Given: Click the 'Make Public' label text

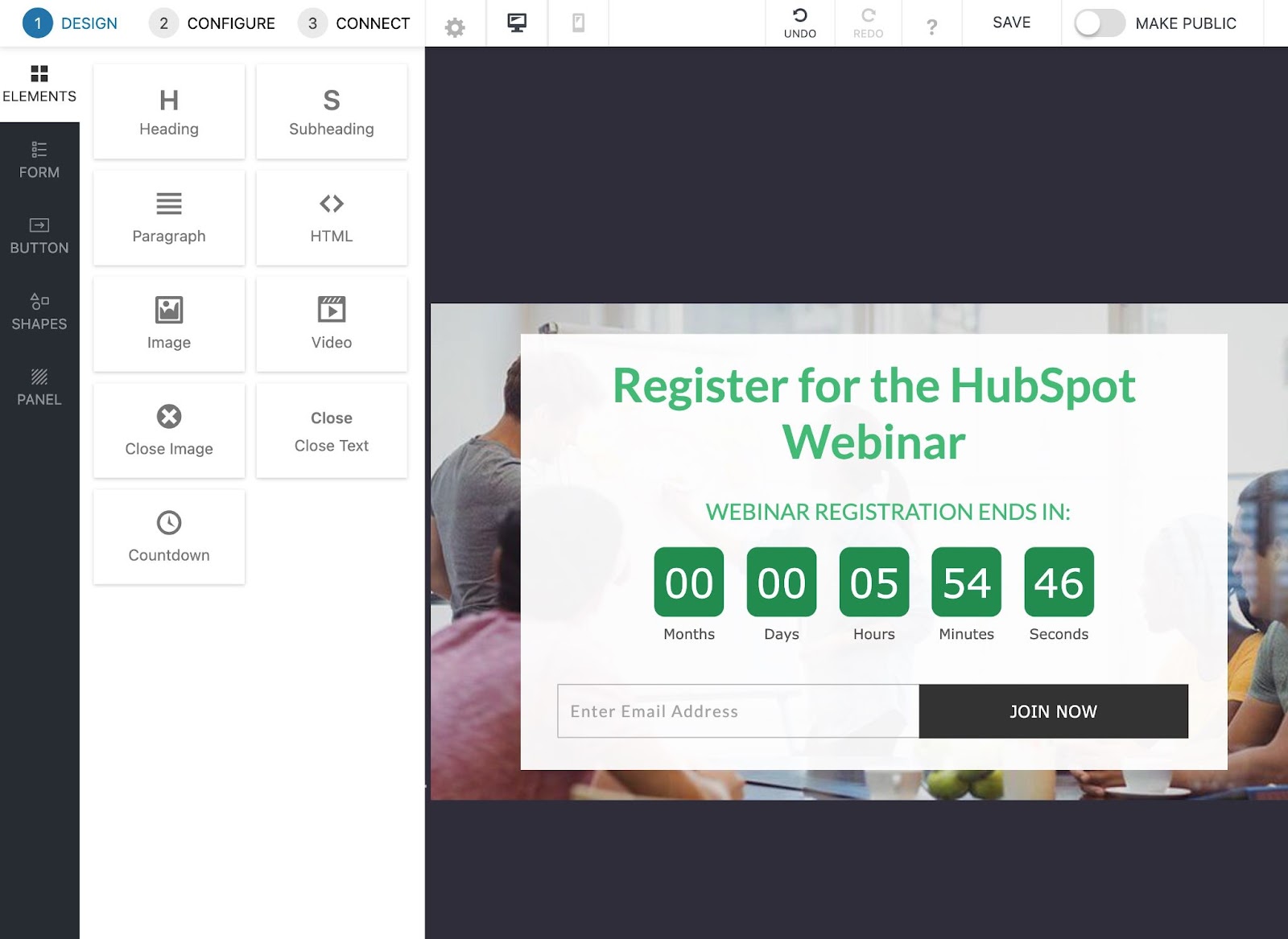Looking at the screenshot, I should click(1186, 23).
